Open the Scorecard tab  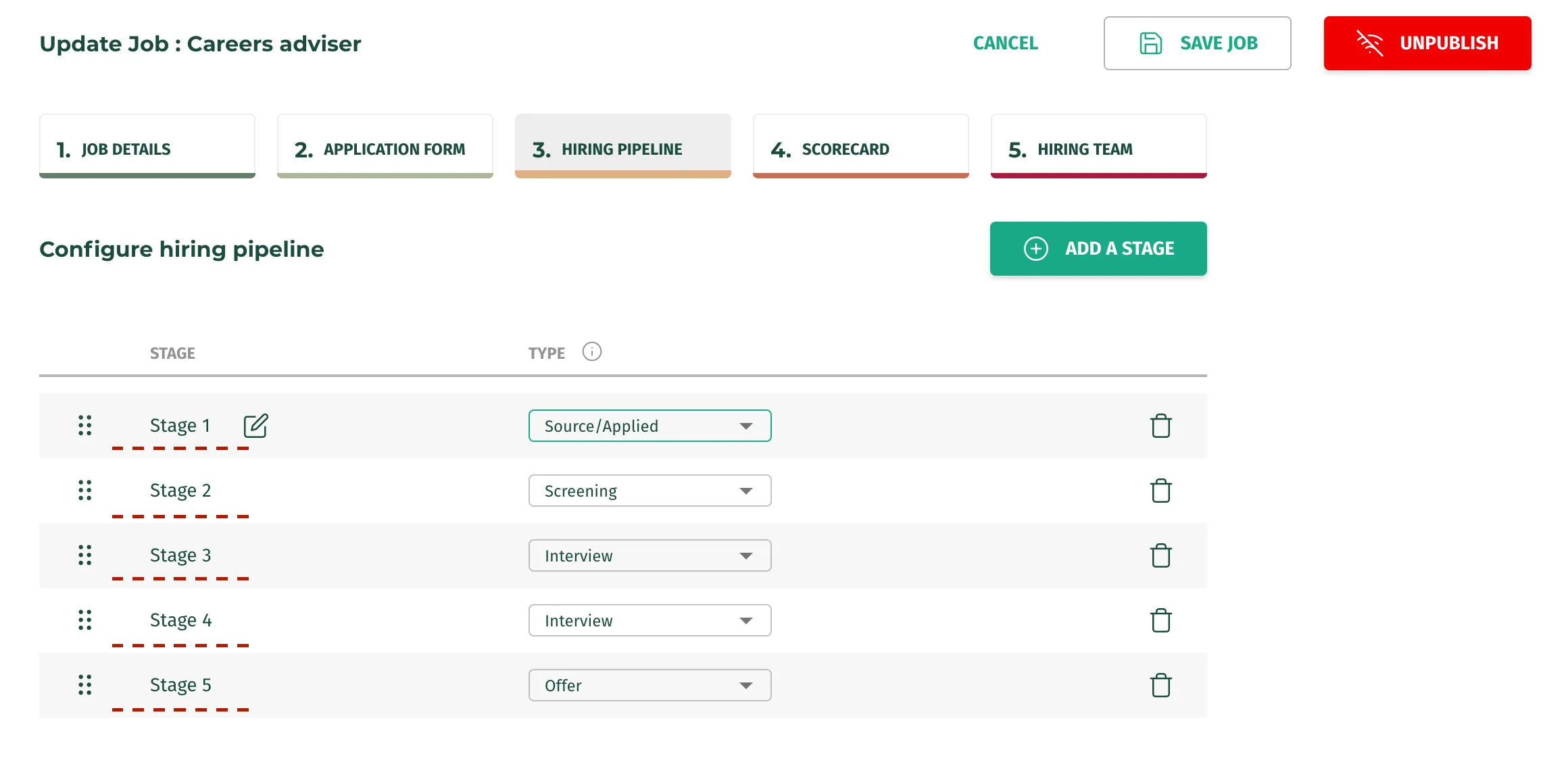[861, 147]
